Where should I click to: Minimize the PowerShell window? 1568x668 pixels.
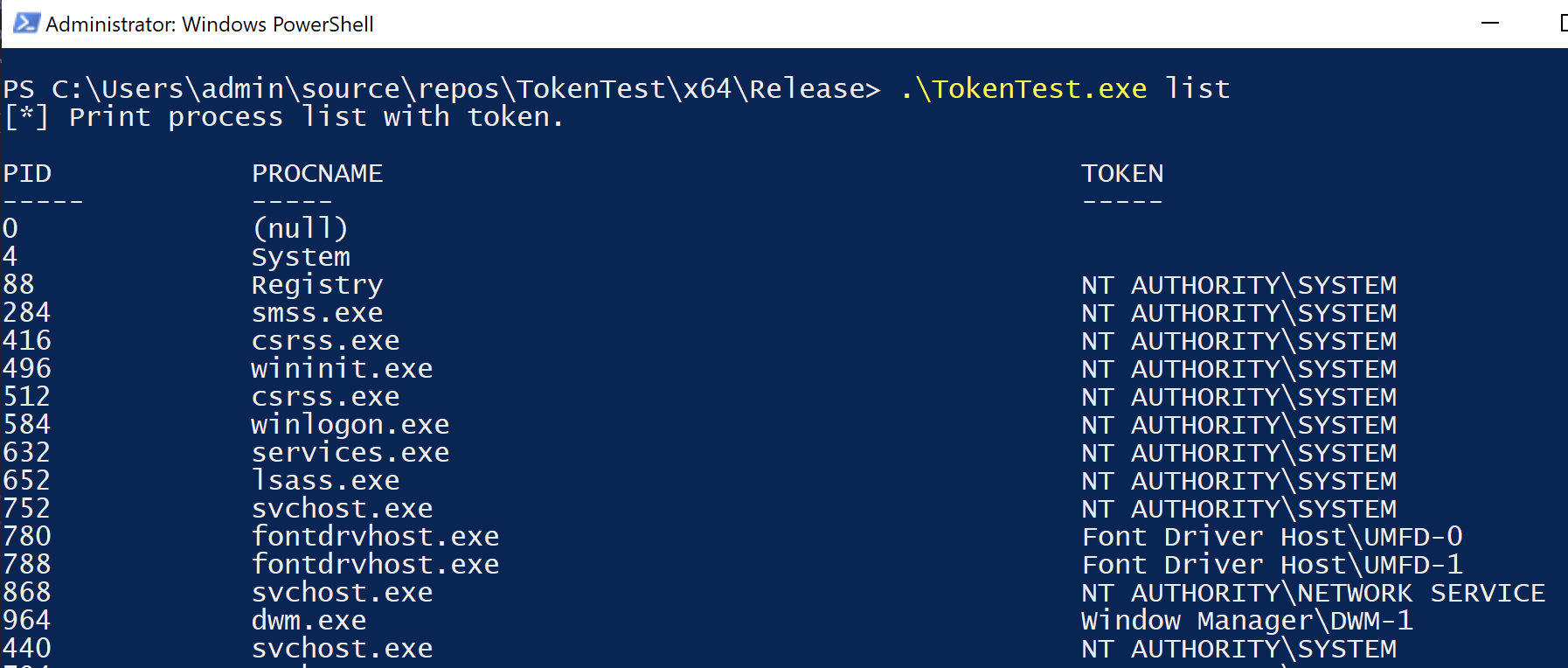point(1490,24)
